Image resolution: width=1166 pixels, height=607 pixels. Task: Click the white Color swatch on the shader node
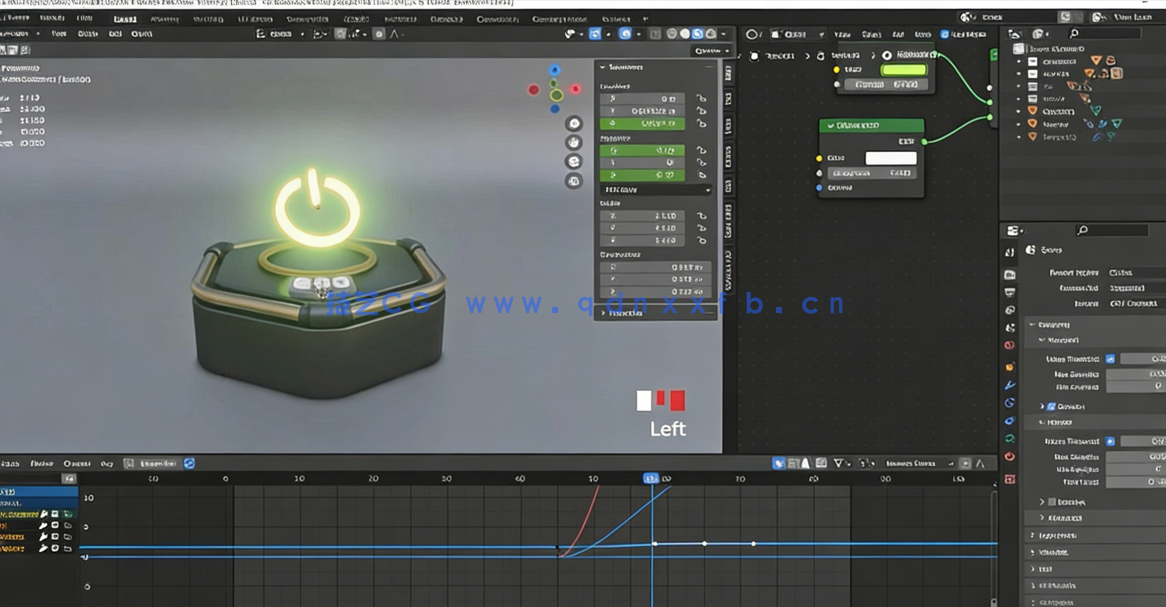[890, 157]
